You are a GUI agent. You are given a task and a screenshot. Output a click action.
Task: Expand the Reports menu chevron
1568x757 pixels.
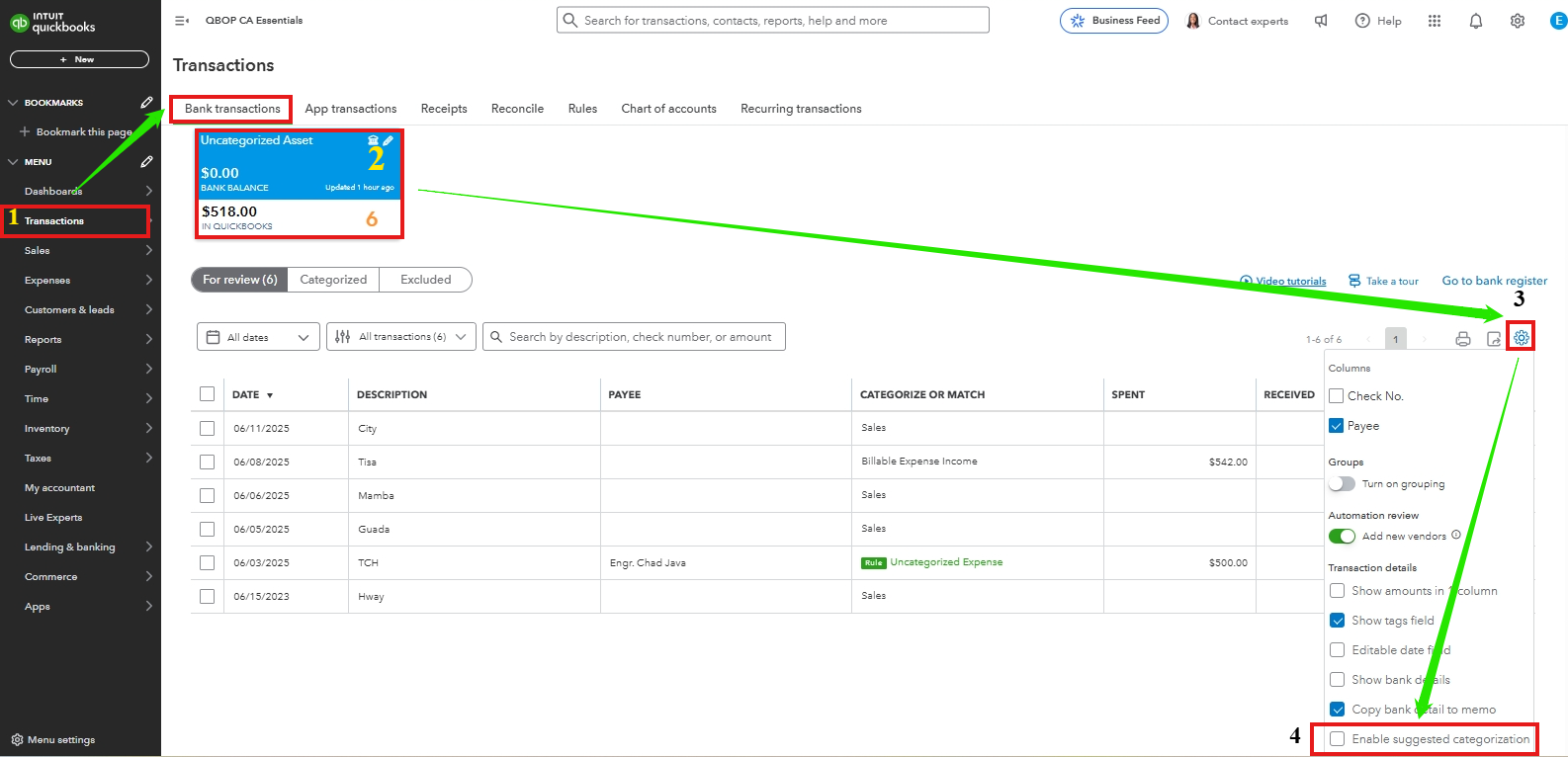click(x=149, y=339)
